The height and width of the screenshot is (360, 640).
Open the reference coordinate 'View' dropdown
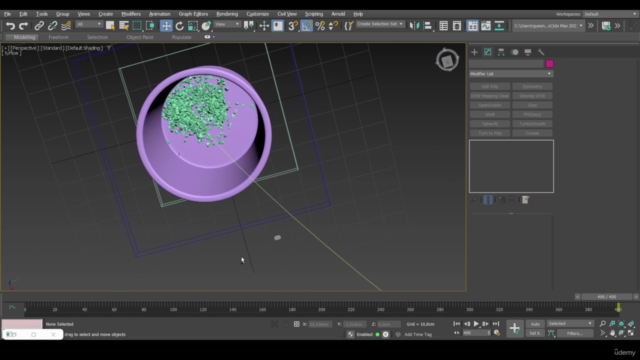227,24
